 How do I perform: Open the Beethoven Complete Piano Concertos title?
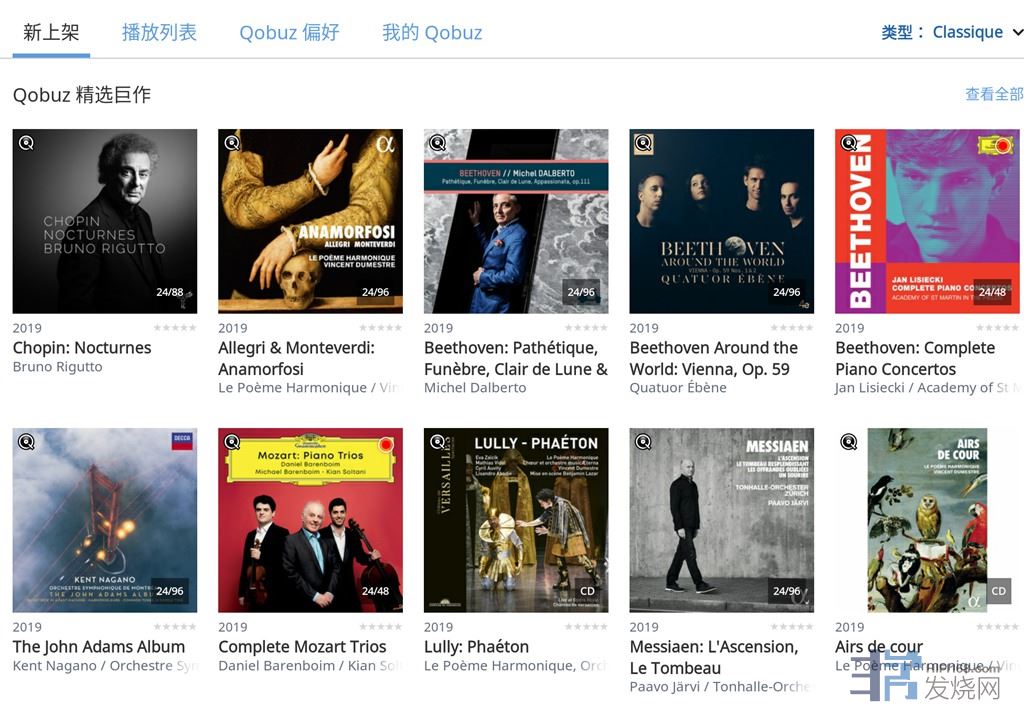[x=915, y=358]
